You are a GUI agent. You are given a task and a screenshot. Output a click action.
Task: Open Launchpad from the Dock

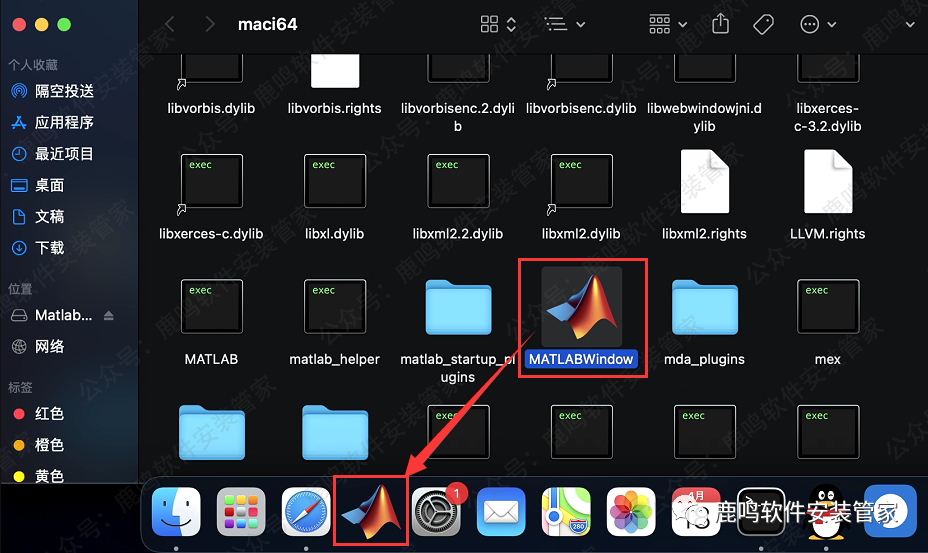(x=241, y=513)
